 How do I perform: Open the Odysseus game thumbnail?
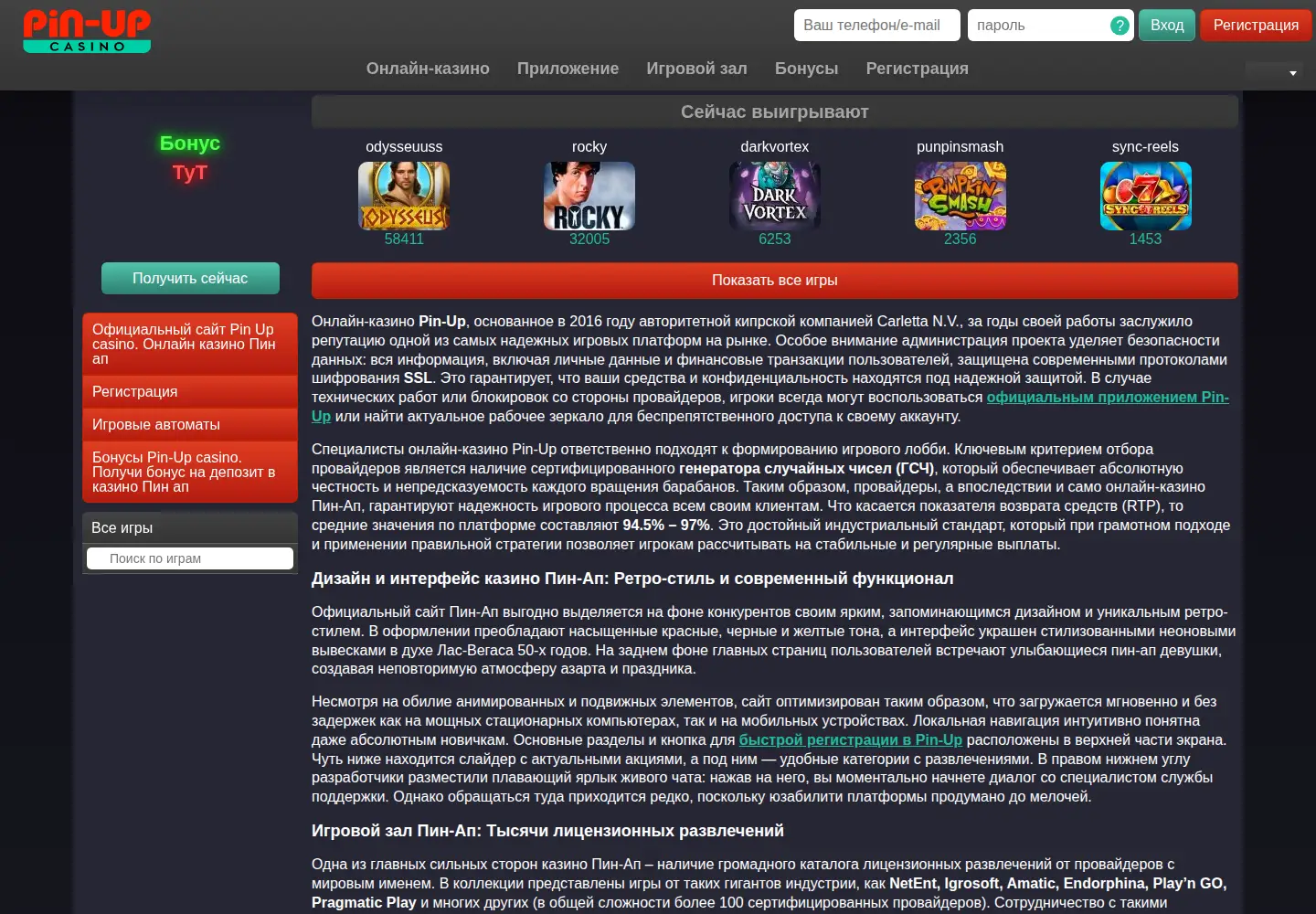click(x=404, y=196)
